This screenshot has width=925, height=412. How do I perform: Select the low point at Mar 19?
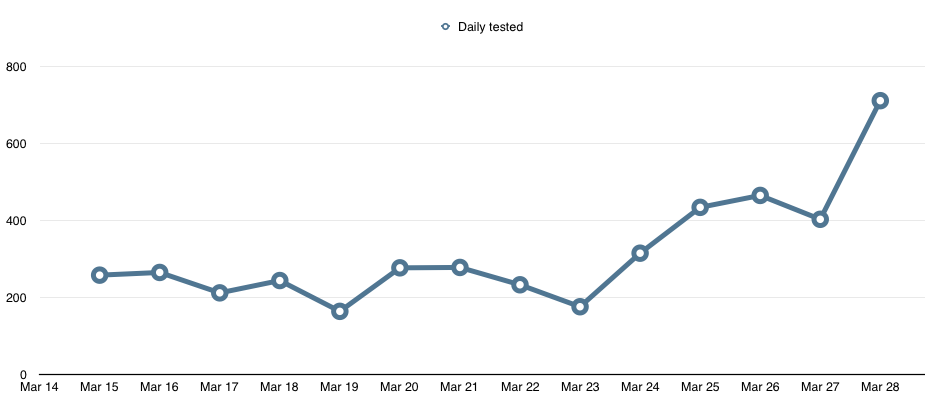[x=340, y=311]
